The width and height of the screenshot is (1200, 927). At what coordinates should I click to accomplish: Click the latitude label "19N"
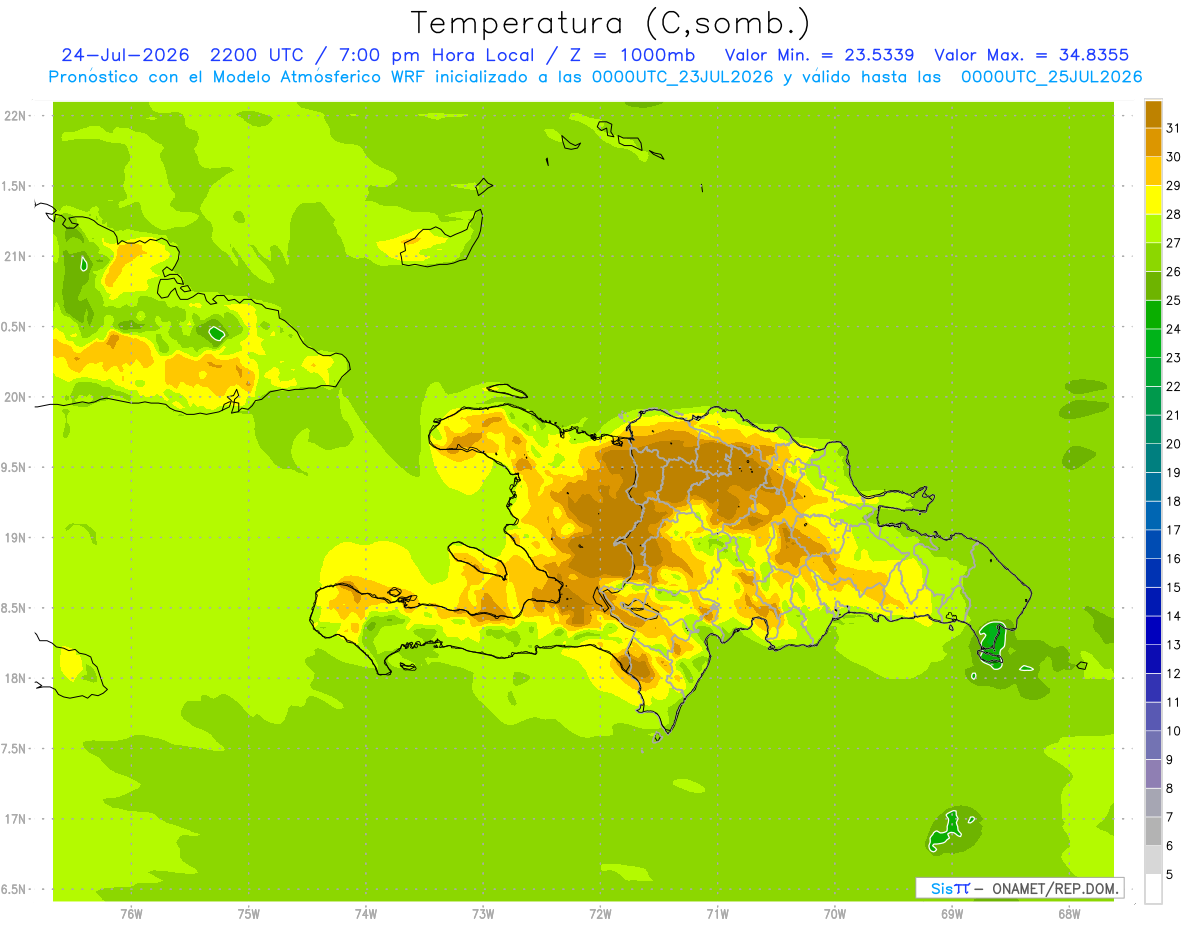[x=16, y=538]
